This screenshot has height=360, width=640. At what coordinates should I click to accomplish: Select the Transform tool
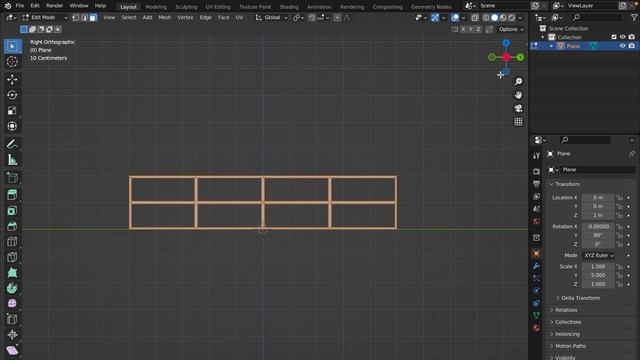tap(12, 126)
